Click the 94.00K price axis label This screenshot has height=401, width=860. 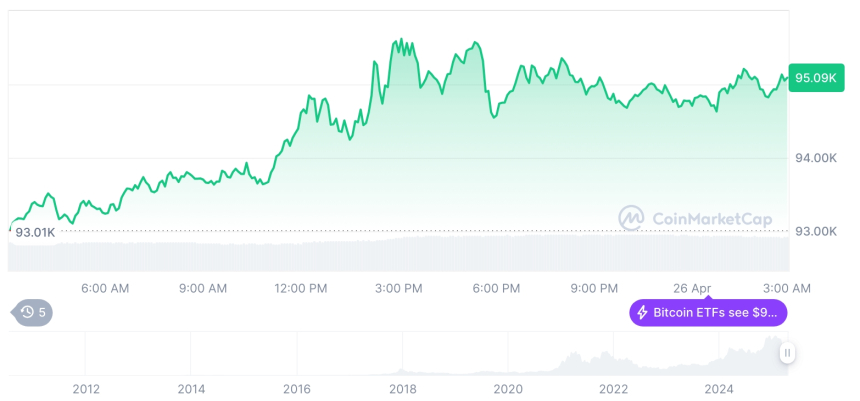coord(816,158)
